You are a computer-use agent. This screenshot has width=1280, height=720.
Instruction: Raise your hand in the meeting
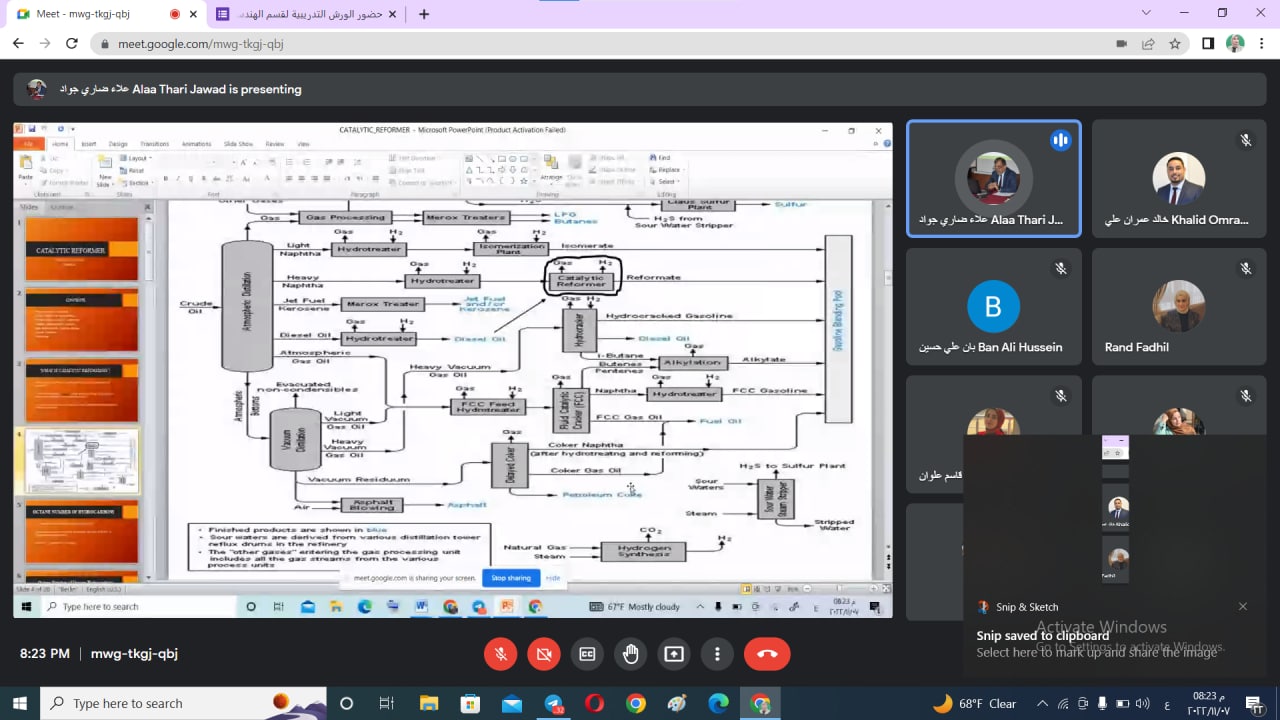(630, 654)
